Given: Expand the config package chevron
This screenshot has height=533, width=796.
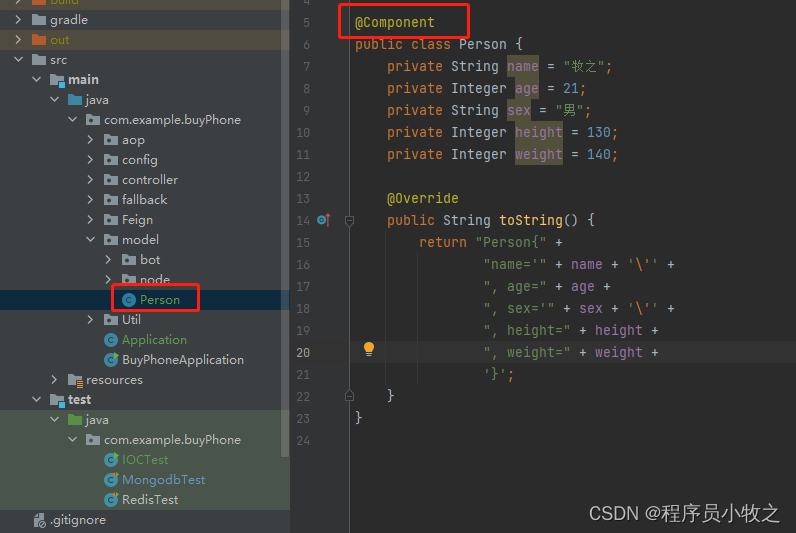Looking at the screenshot, I should coord(90,159).
